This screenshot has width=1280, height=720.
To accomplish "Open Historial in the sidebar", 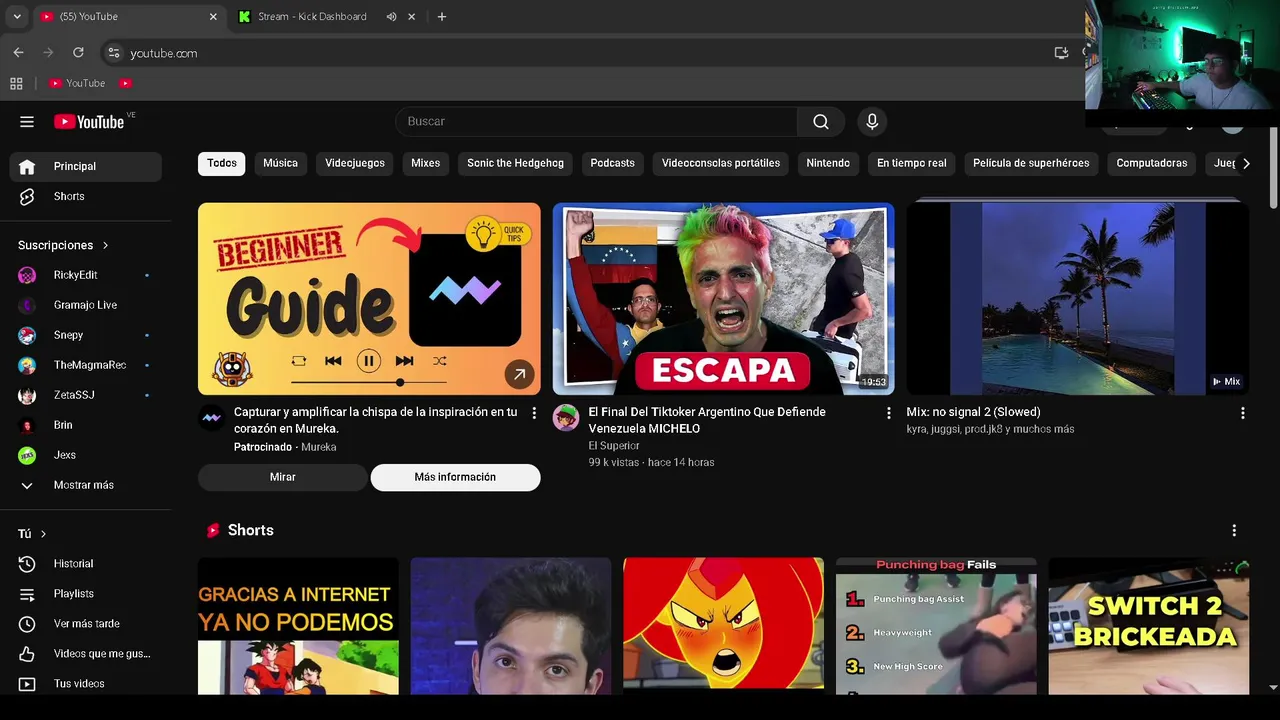I will pyautogui.click(x=85, y=564).
